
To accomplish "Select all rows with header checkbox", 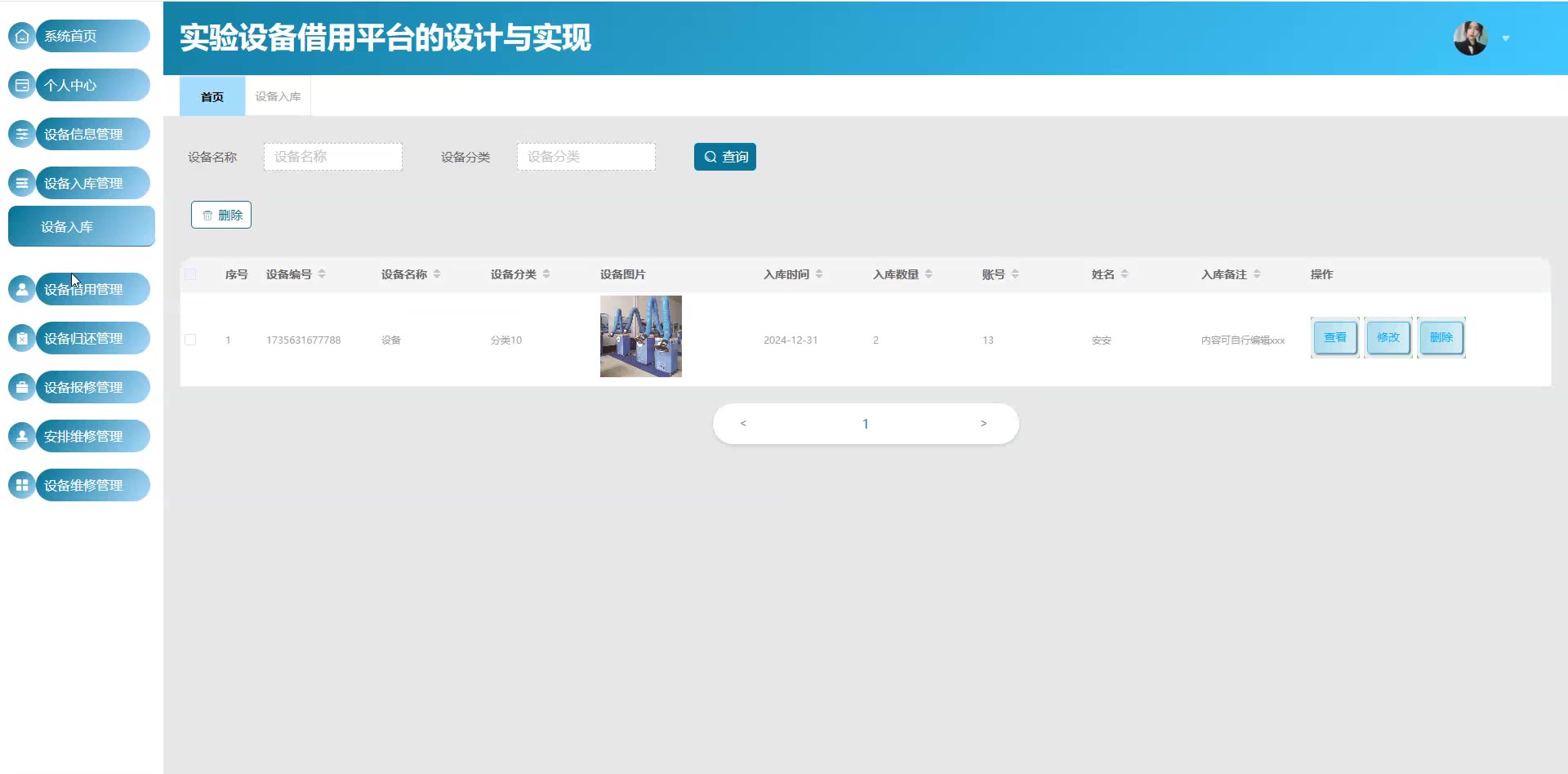I will tap(190, 274).
